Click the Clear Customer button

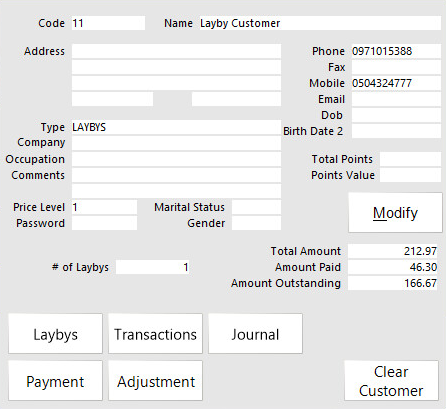[391, 380]
